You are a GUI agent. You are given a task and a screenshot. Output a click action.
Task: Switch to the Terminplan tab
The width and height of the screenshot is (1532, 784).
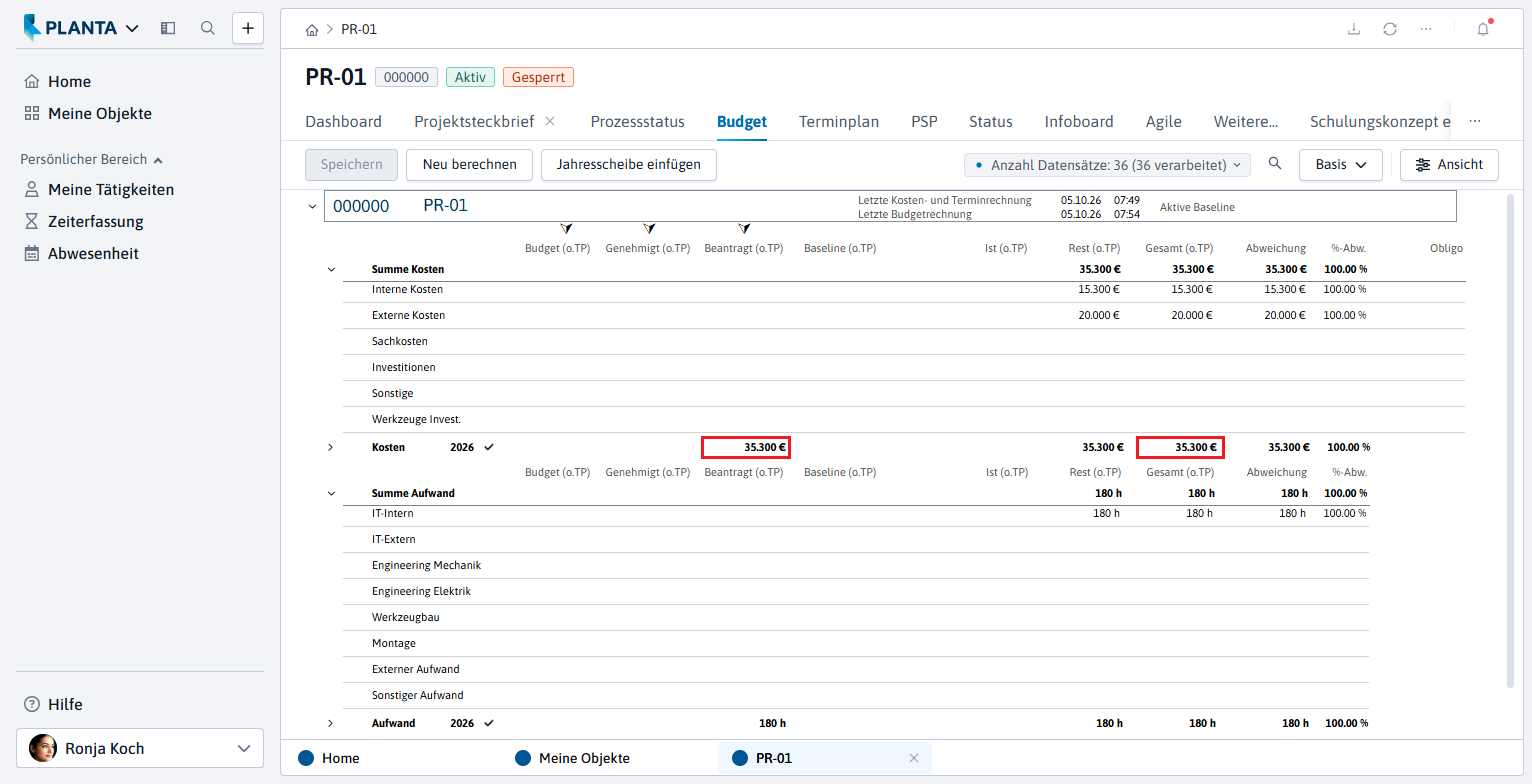[x=839, y=122]
